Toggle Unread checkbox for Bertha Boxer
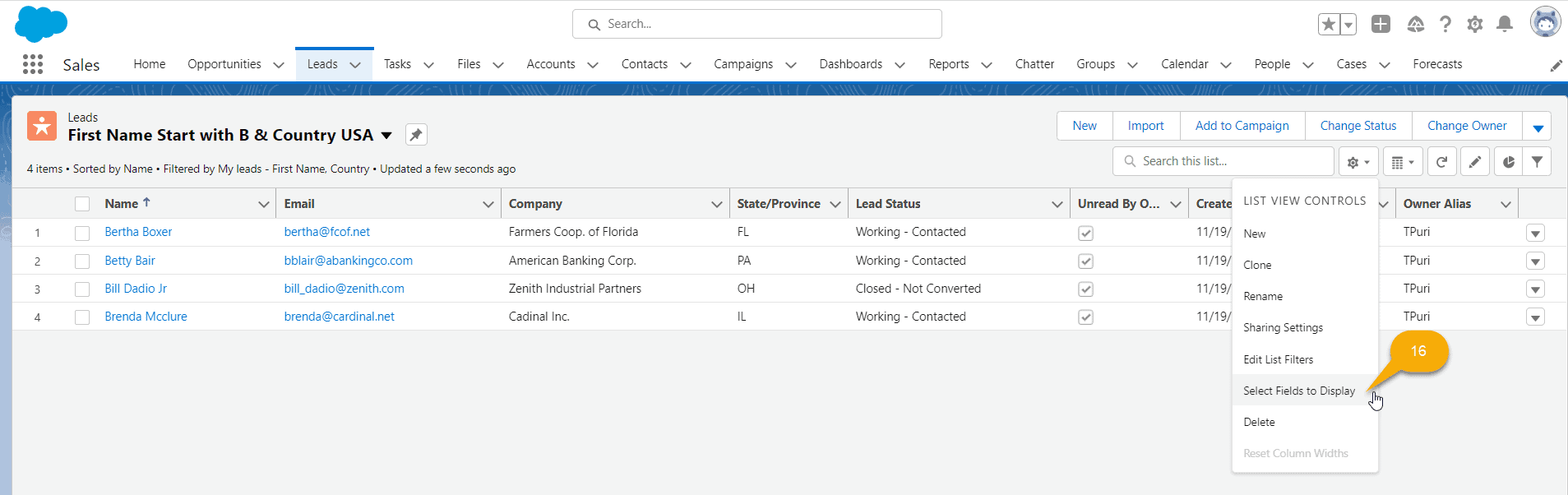The width and height of the screenshot is (1568, 495). coord(1085,234)
